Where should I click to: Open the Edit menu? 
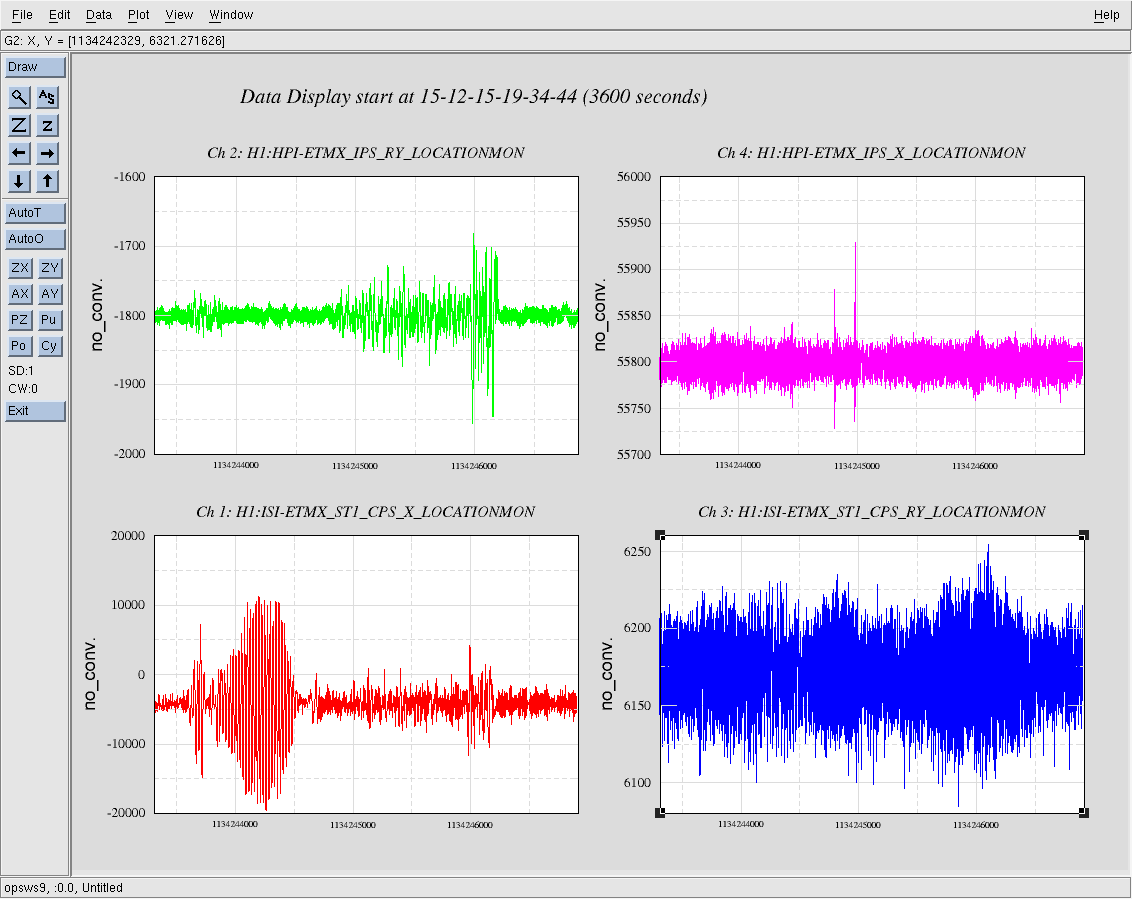59,14
